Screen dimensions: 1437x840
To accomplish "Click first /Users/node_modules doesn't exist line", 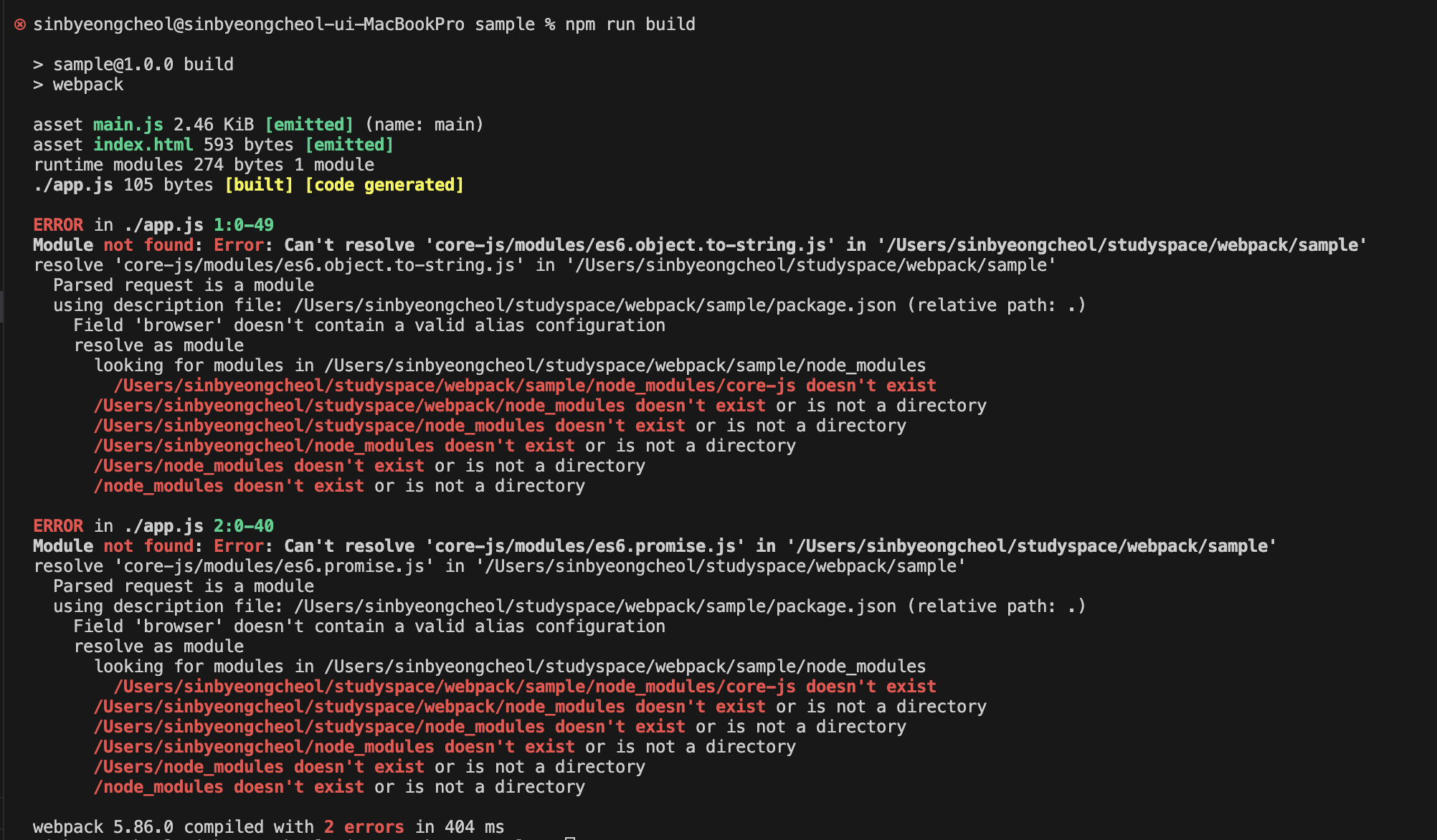I will (x=259, y=466).
